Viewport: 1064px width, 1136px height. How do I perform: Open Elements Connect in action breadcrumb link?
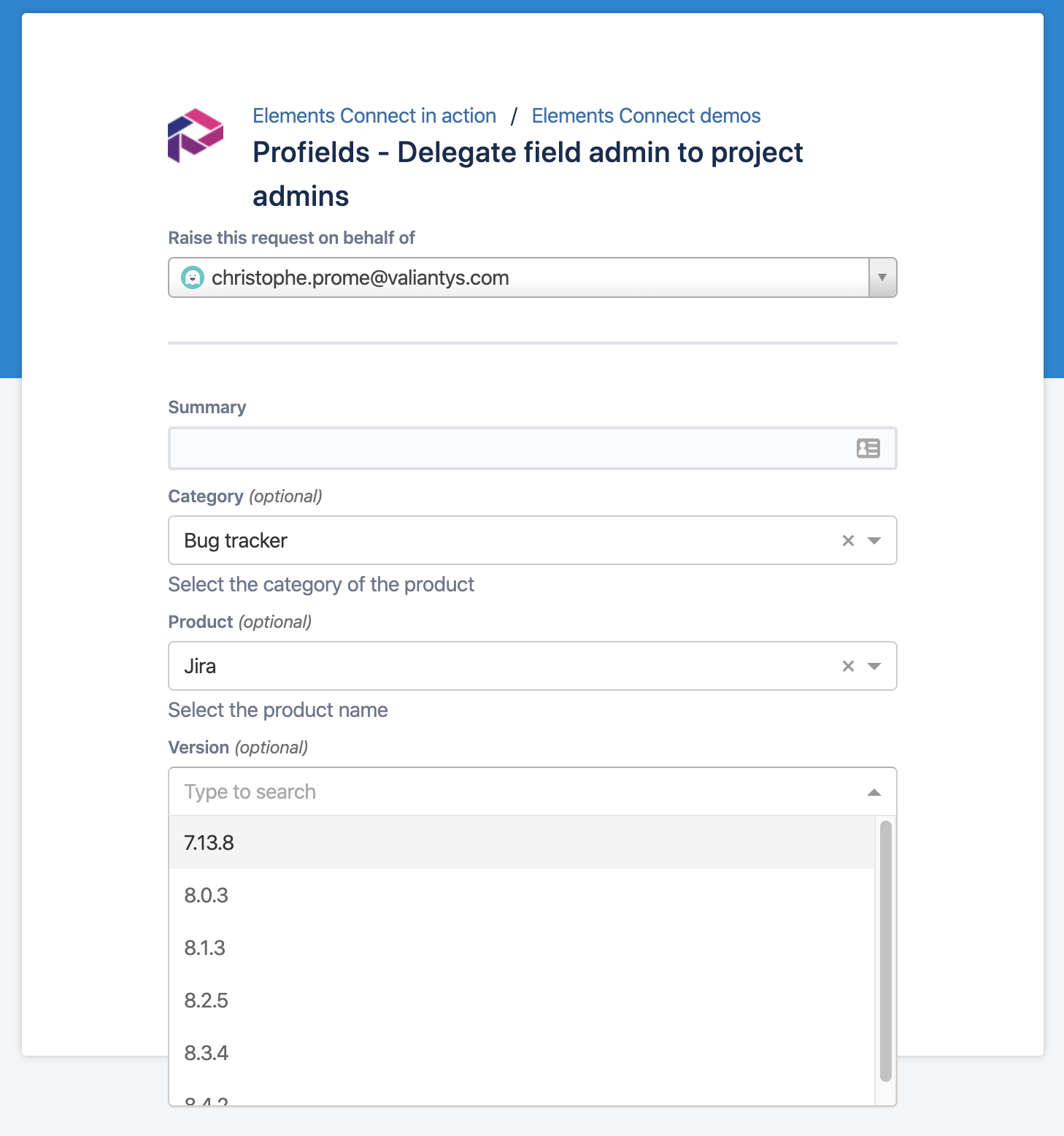click(374, 116)
